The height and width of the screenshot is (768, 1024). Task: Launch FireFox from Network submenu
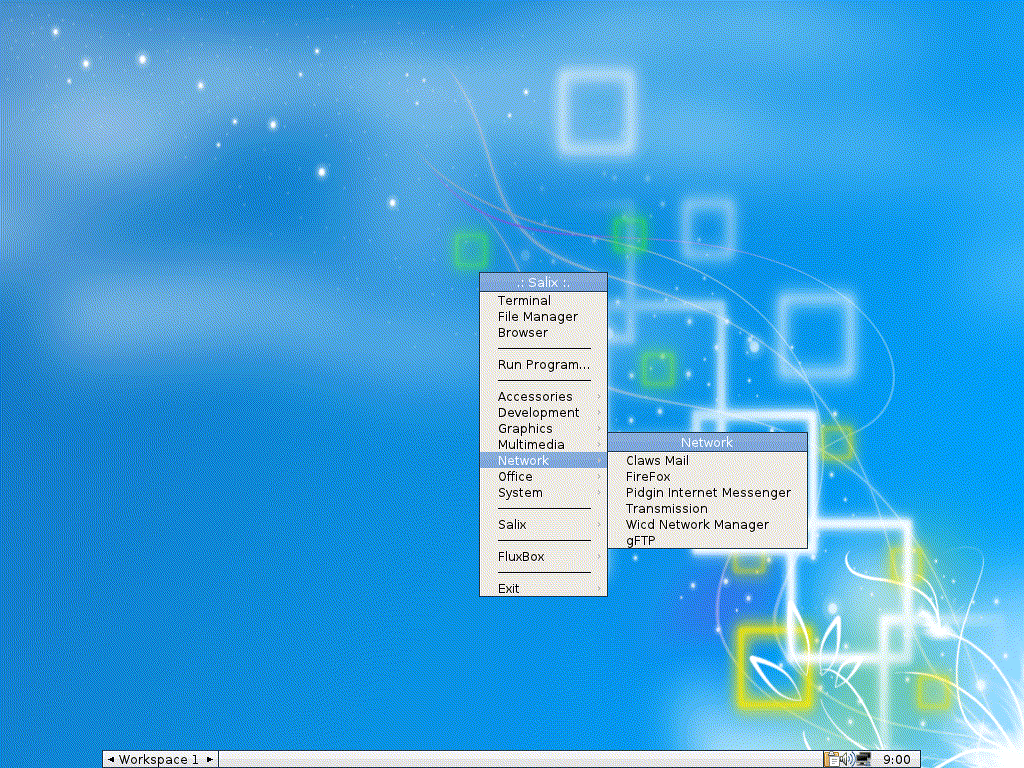708,477
